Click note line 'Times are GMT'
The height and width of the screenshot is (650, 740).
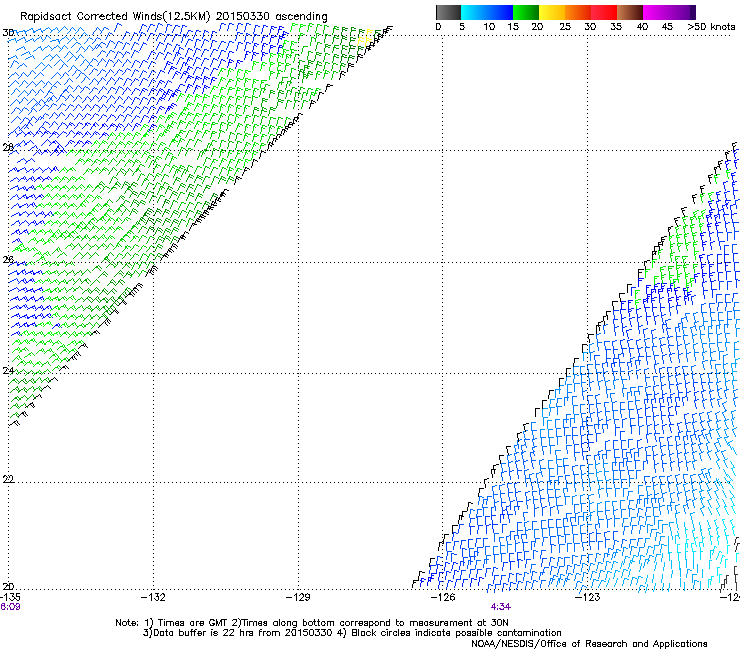coord(193,623)
